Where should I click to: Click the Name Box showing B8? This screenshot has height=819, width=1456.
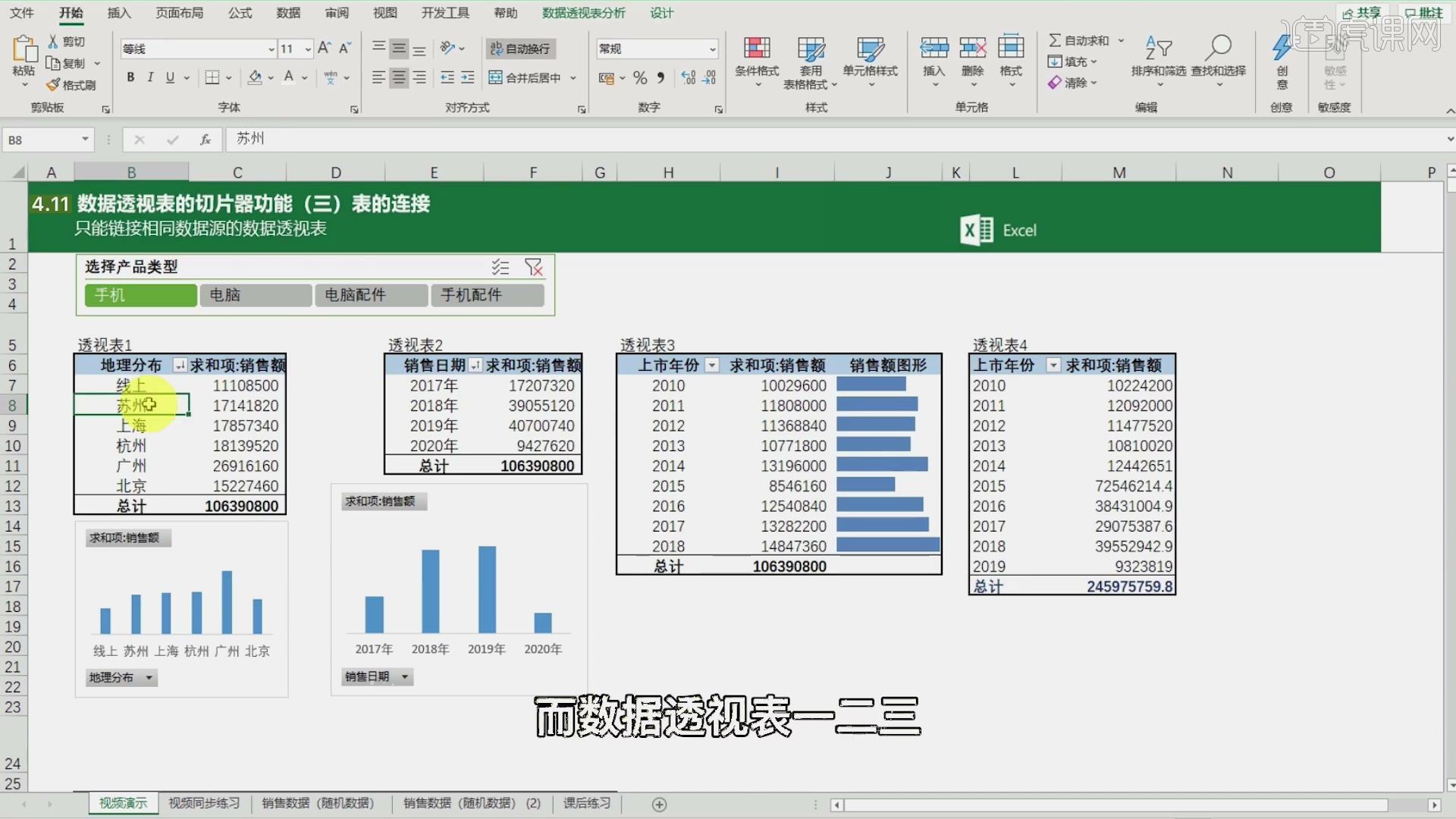(x=49, y=140)
